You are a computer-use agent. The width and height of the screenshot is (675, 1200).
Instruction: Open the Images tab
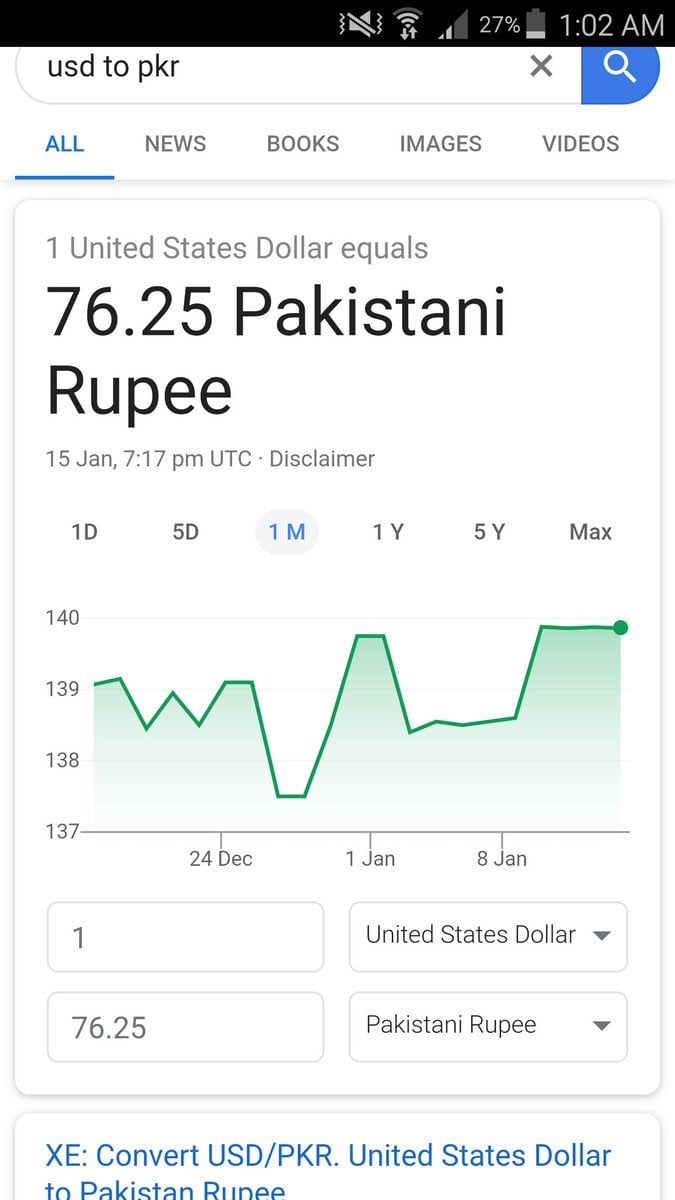(x=440, y=144)
